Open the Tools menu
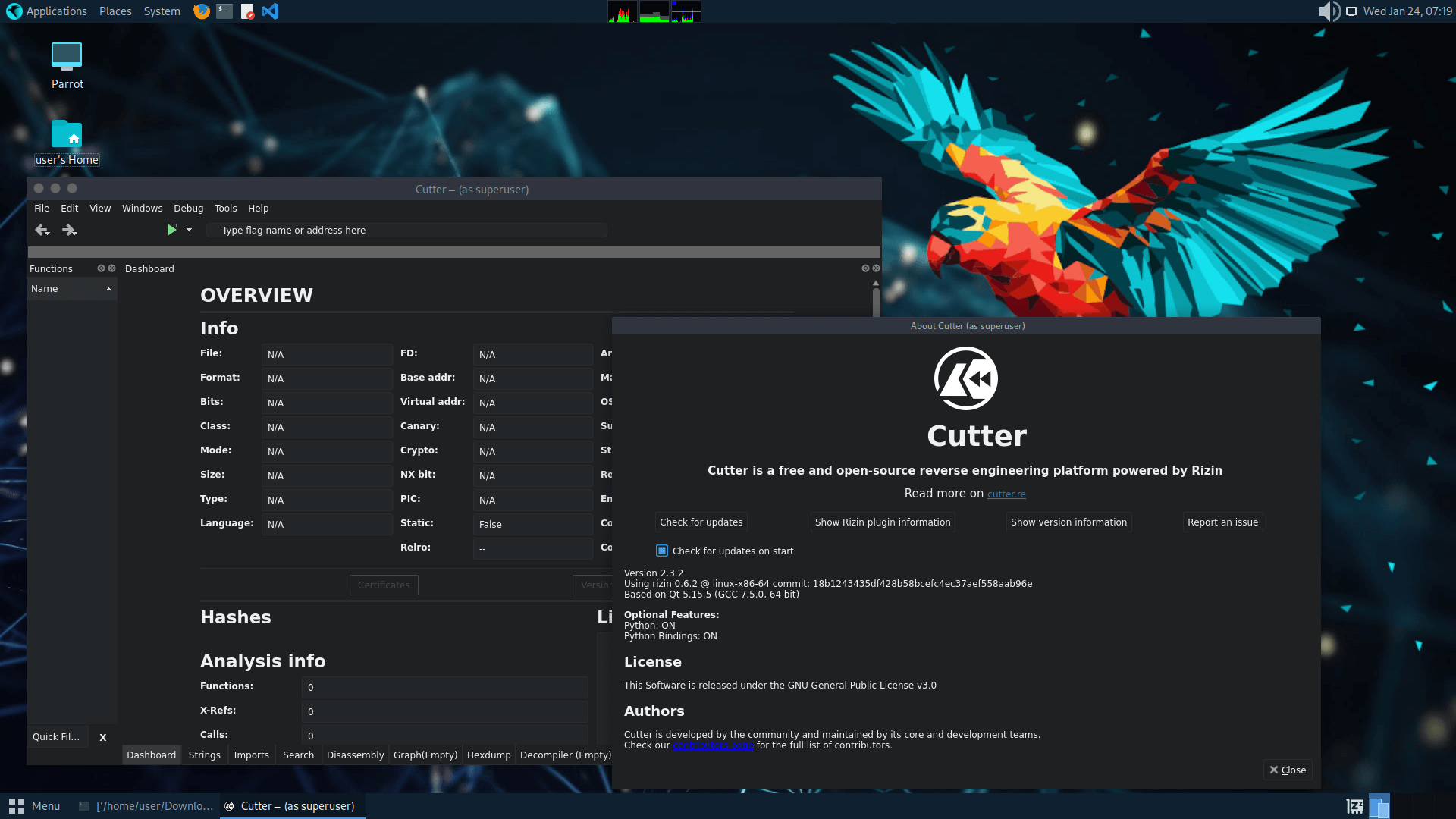The image size is (1456, 819). (225, 209)
